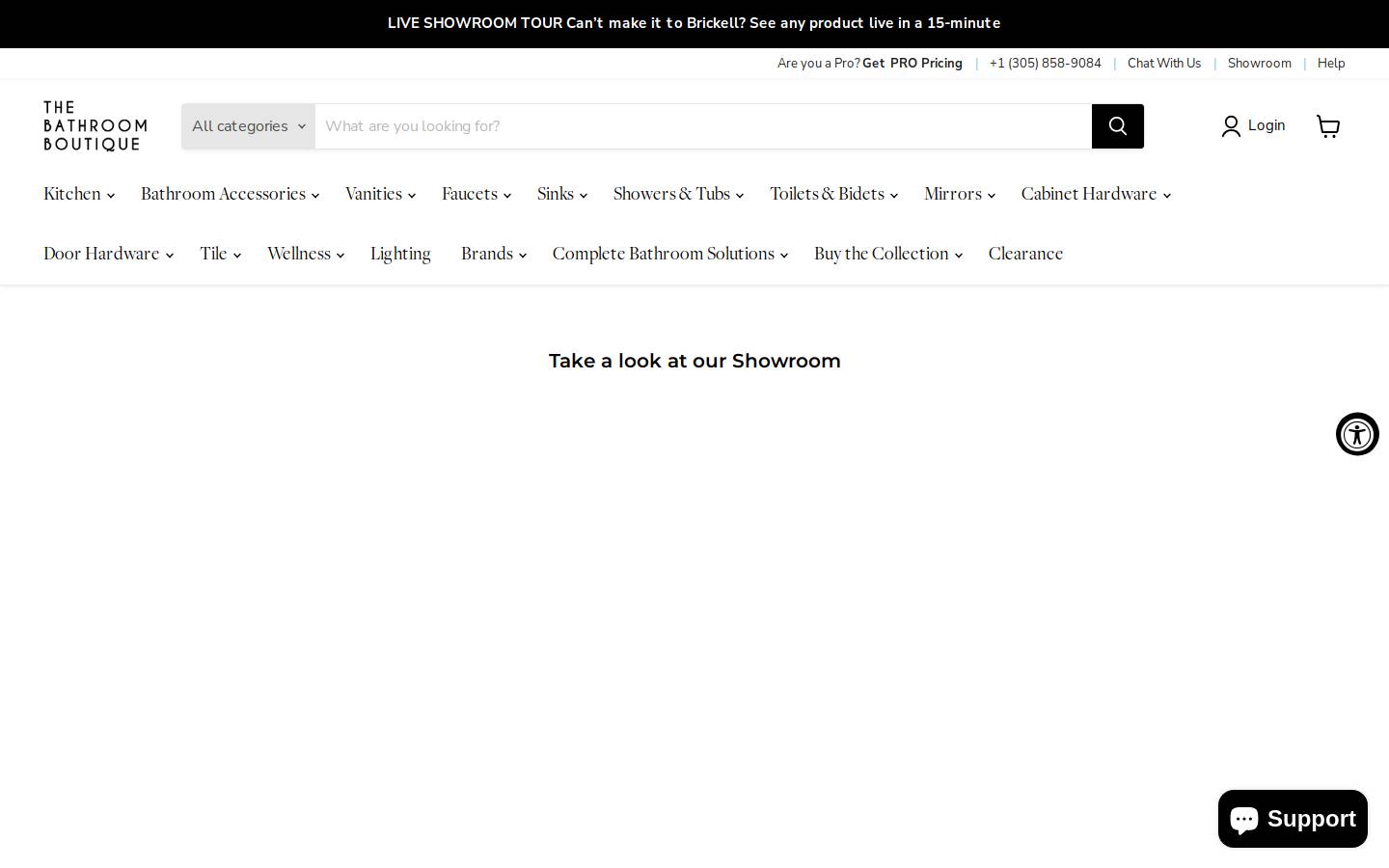Screen dimensions: 1389x868
Task: Open the shopping cart icon
Action: click(1328, 126)
